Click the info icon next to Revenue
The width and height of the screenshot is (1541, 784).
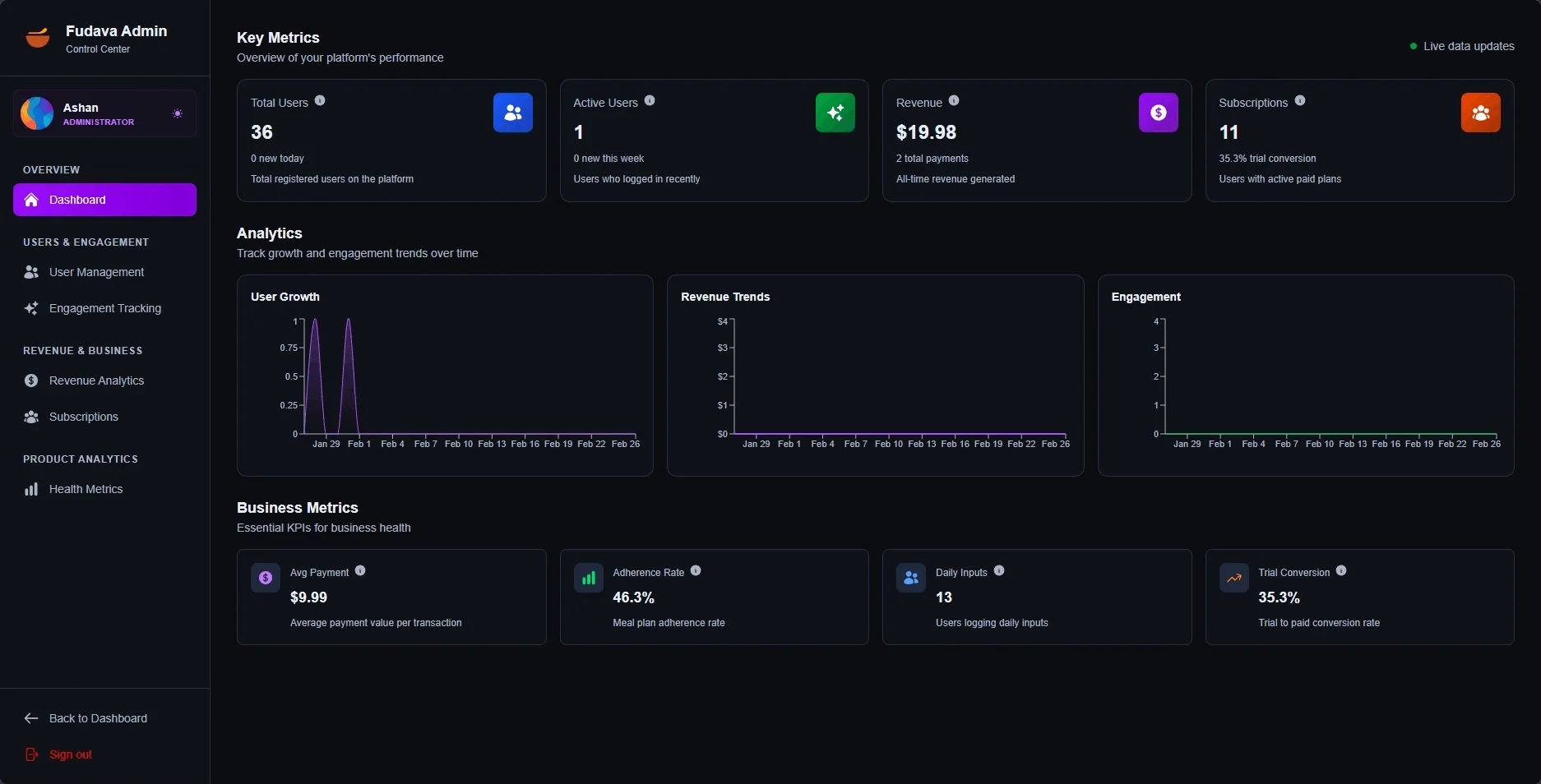(x=954, y=101)
